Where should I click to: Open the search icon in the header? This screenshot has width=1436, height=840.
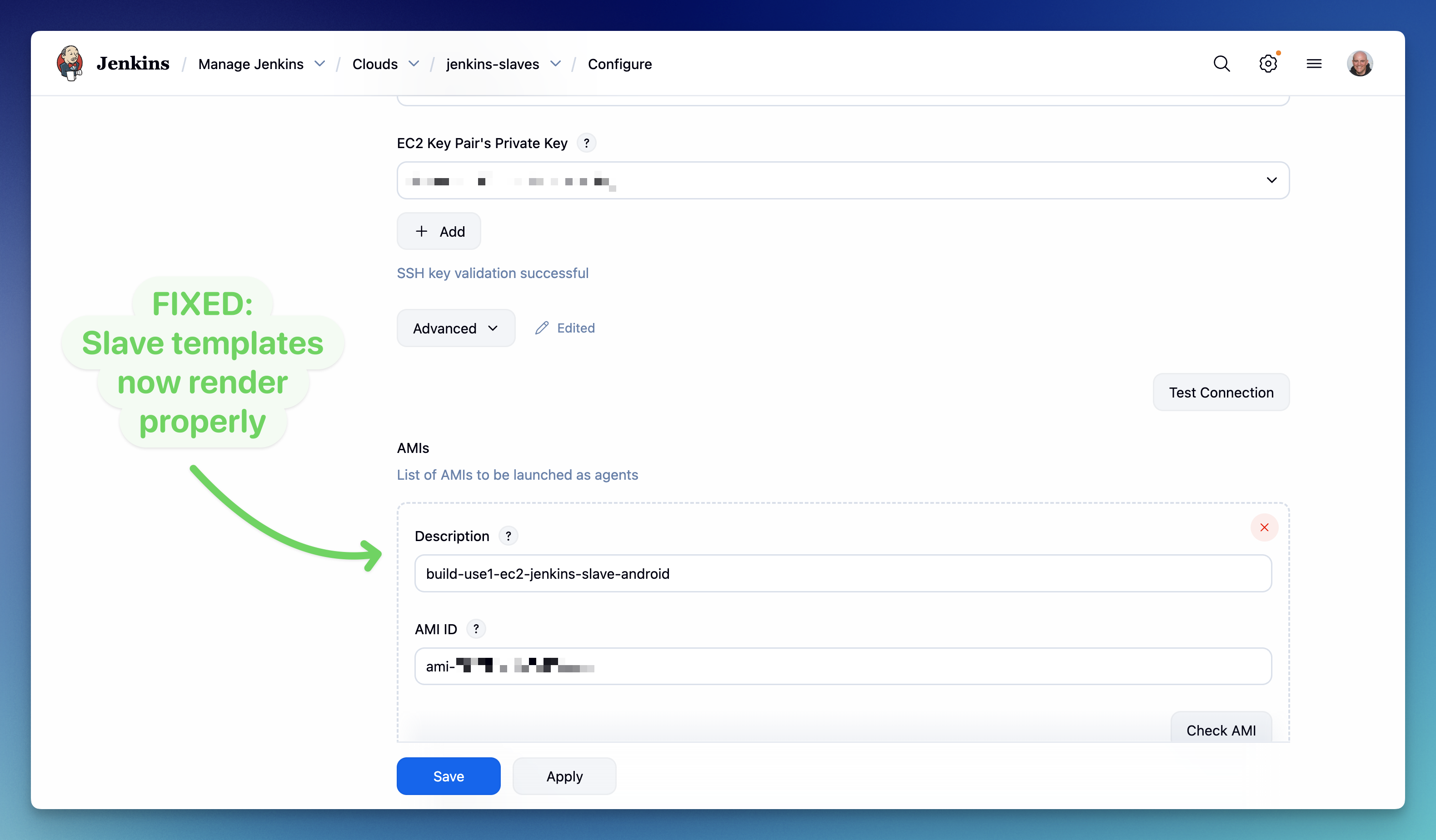1221,63
